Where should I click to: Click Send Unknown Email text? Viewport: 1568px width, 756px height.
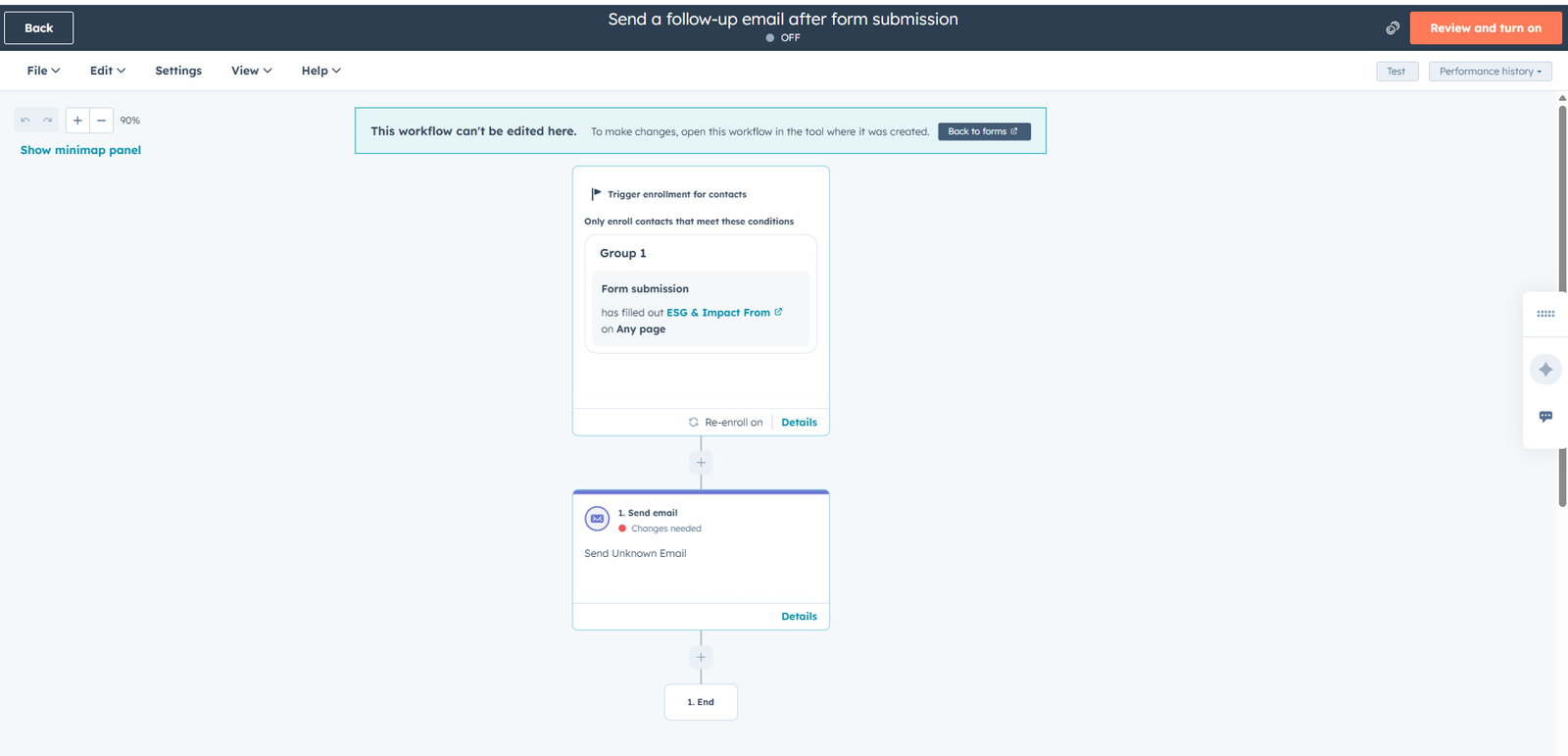[635, 554]
